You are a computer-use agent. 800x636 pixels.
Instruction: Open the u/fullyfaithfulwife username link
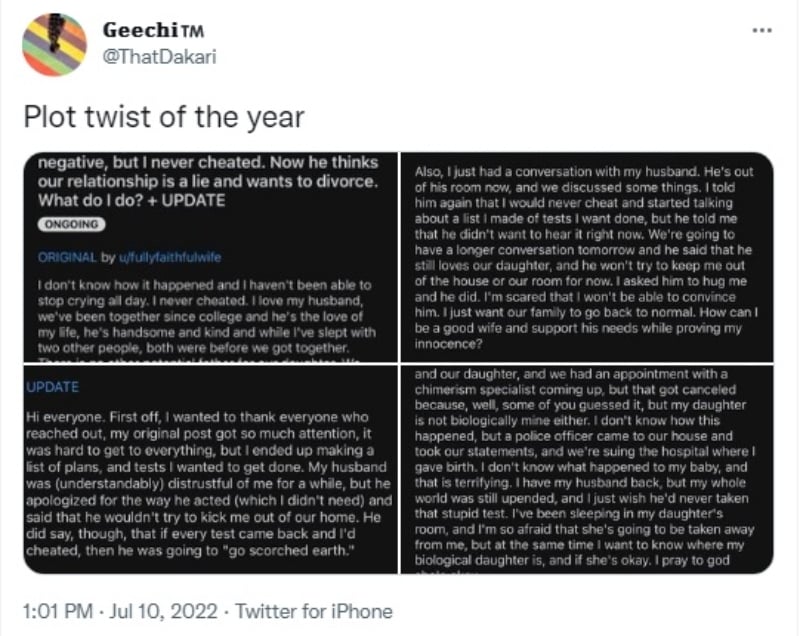[170, 257]
